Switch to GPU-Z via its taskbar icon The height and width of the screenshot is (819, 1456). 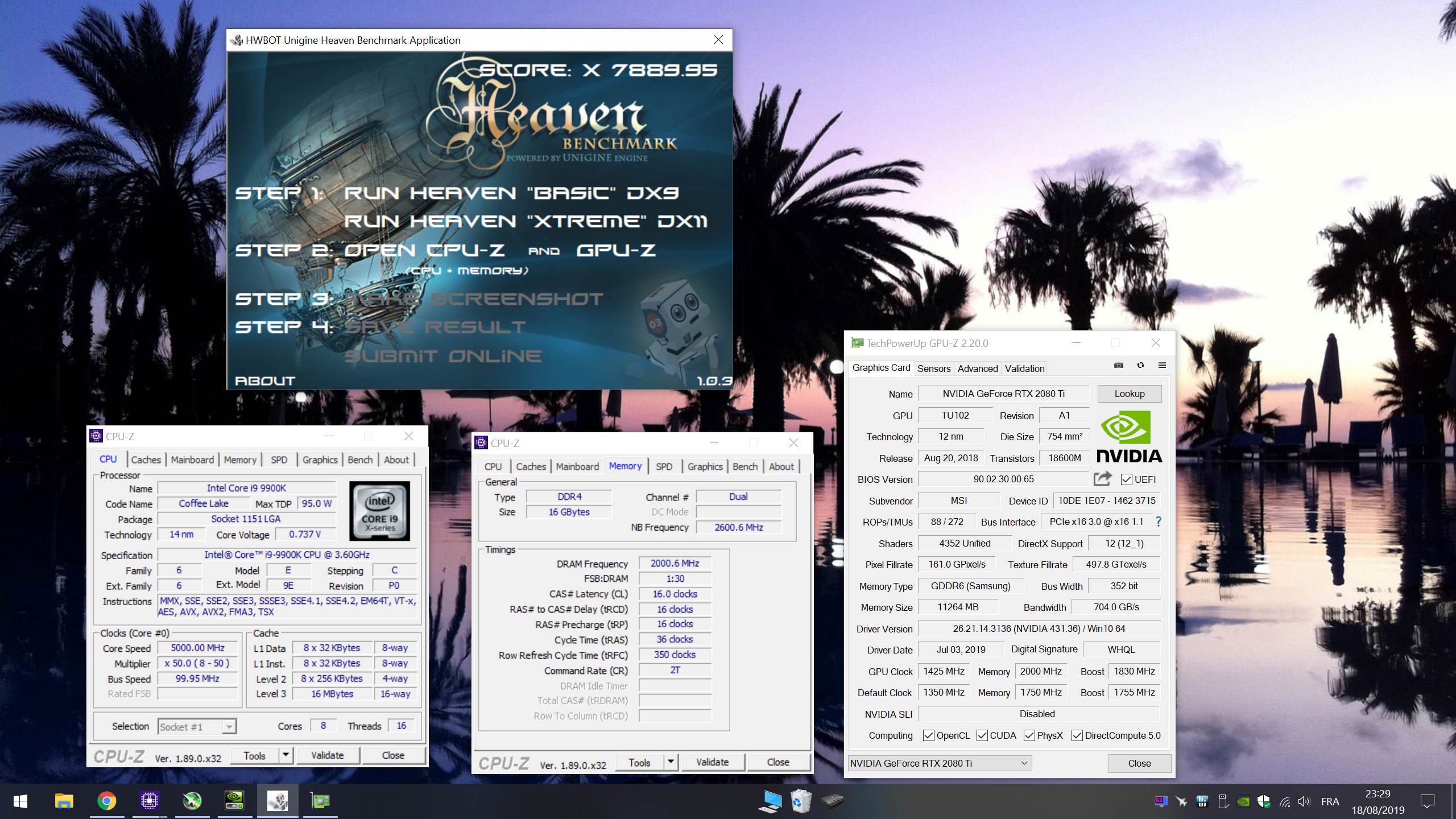[320, 801]
